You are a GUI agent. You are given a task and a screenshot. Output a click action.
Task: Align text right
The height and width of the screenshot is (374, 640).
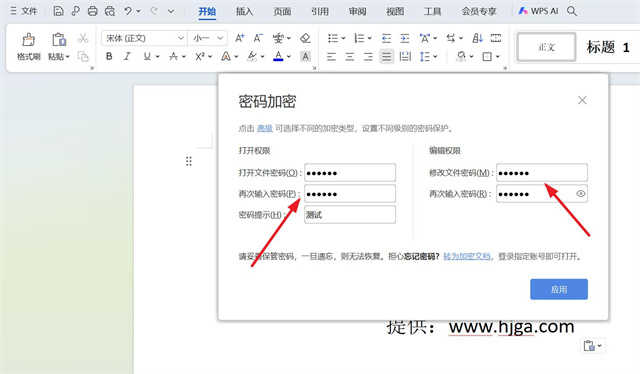[x=368, y=56]
